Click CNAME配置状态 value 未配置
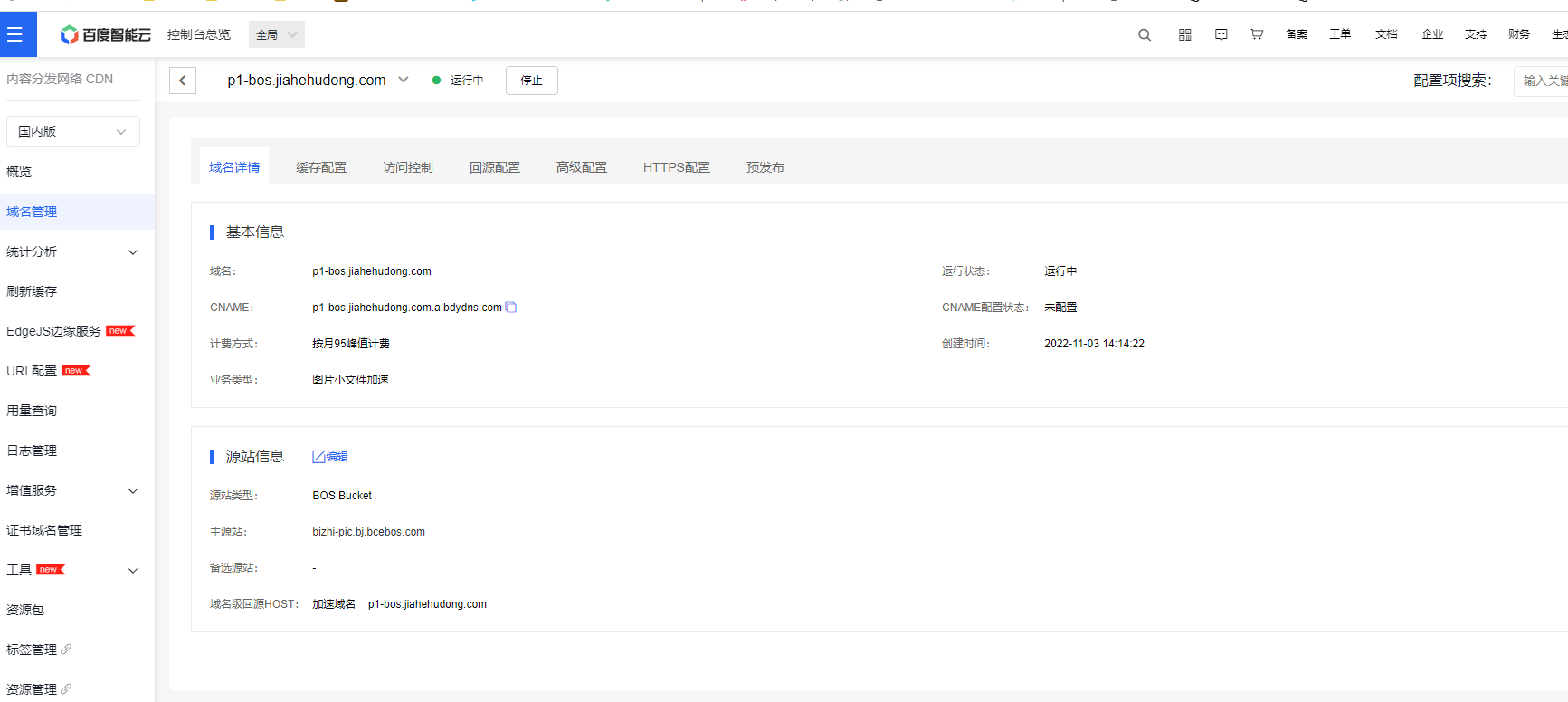This screenshot has width=1568, height=702. [x=1060, y=308]
